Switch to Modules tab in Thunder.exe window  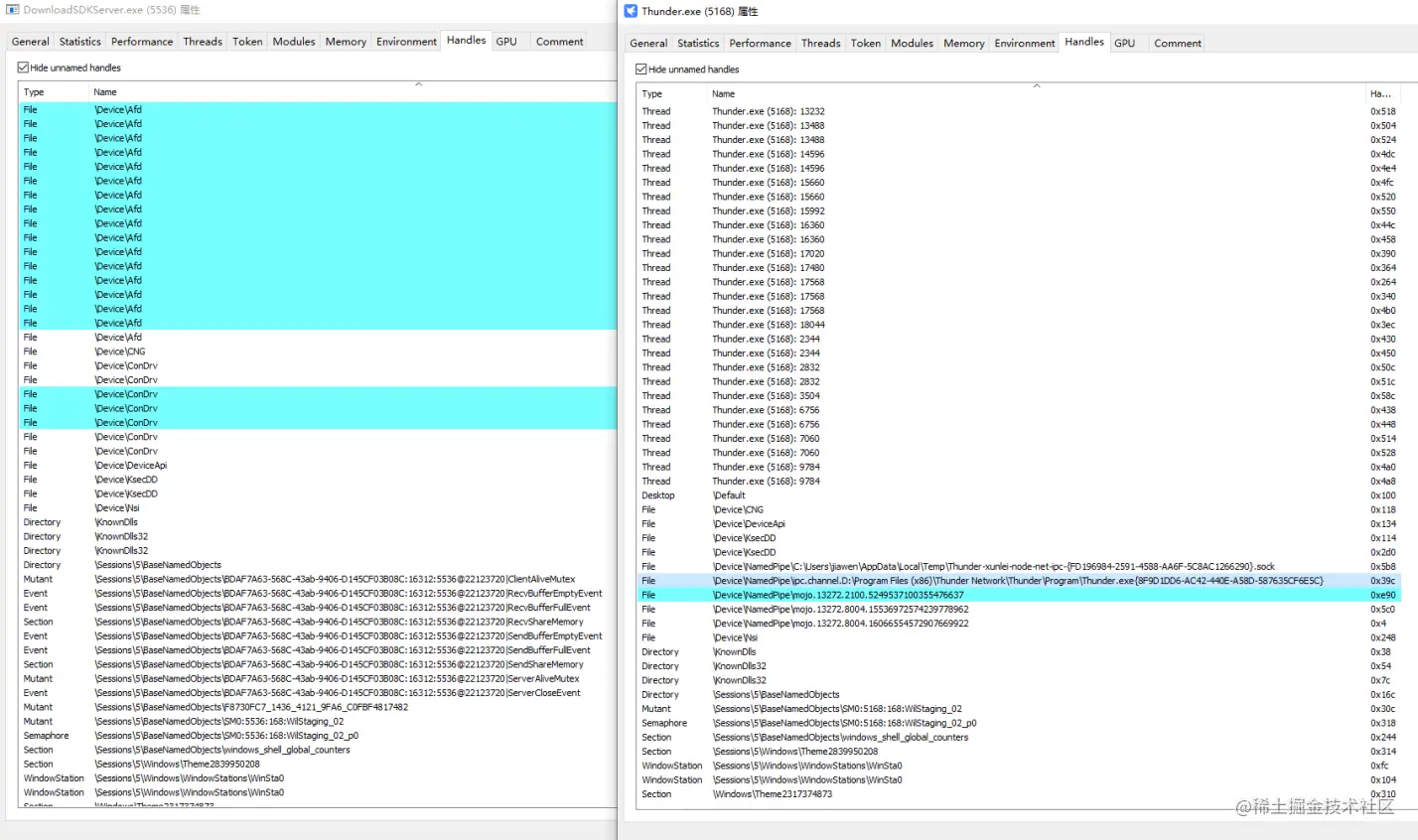[x=913, y=44]
